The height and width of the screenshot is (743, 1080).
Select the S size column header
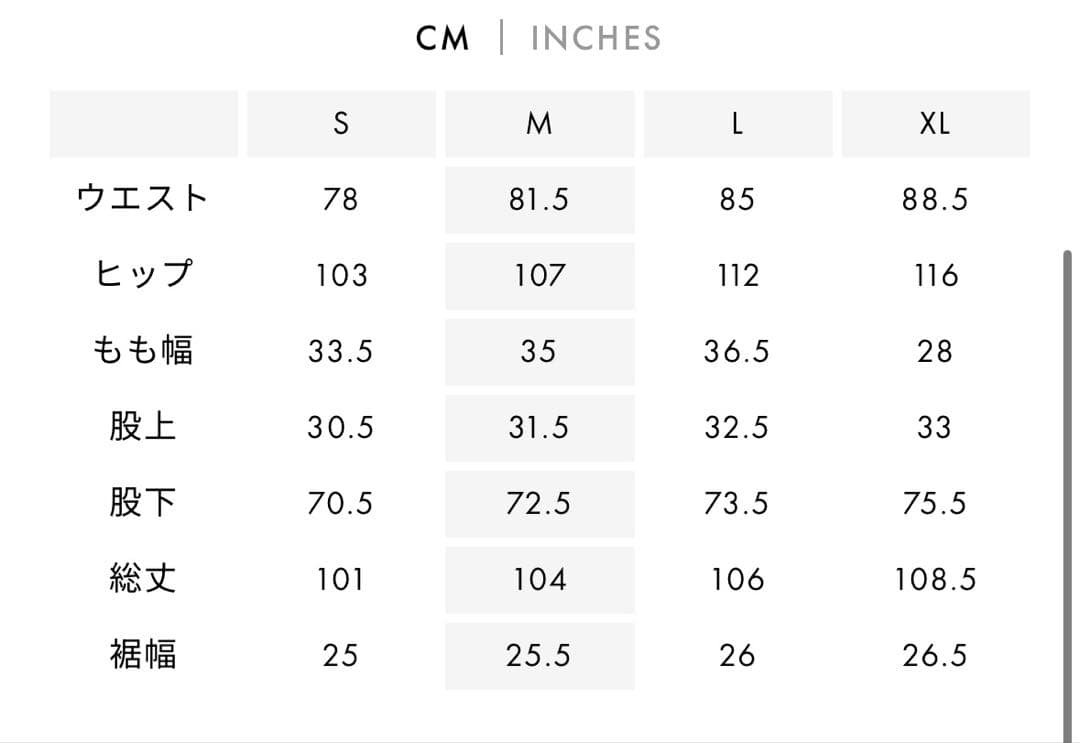coord(341,123)
